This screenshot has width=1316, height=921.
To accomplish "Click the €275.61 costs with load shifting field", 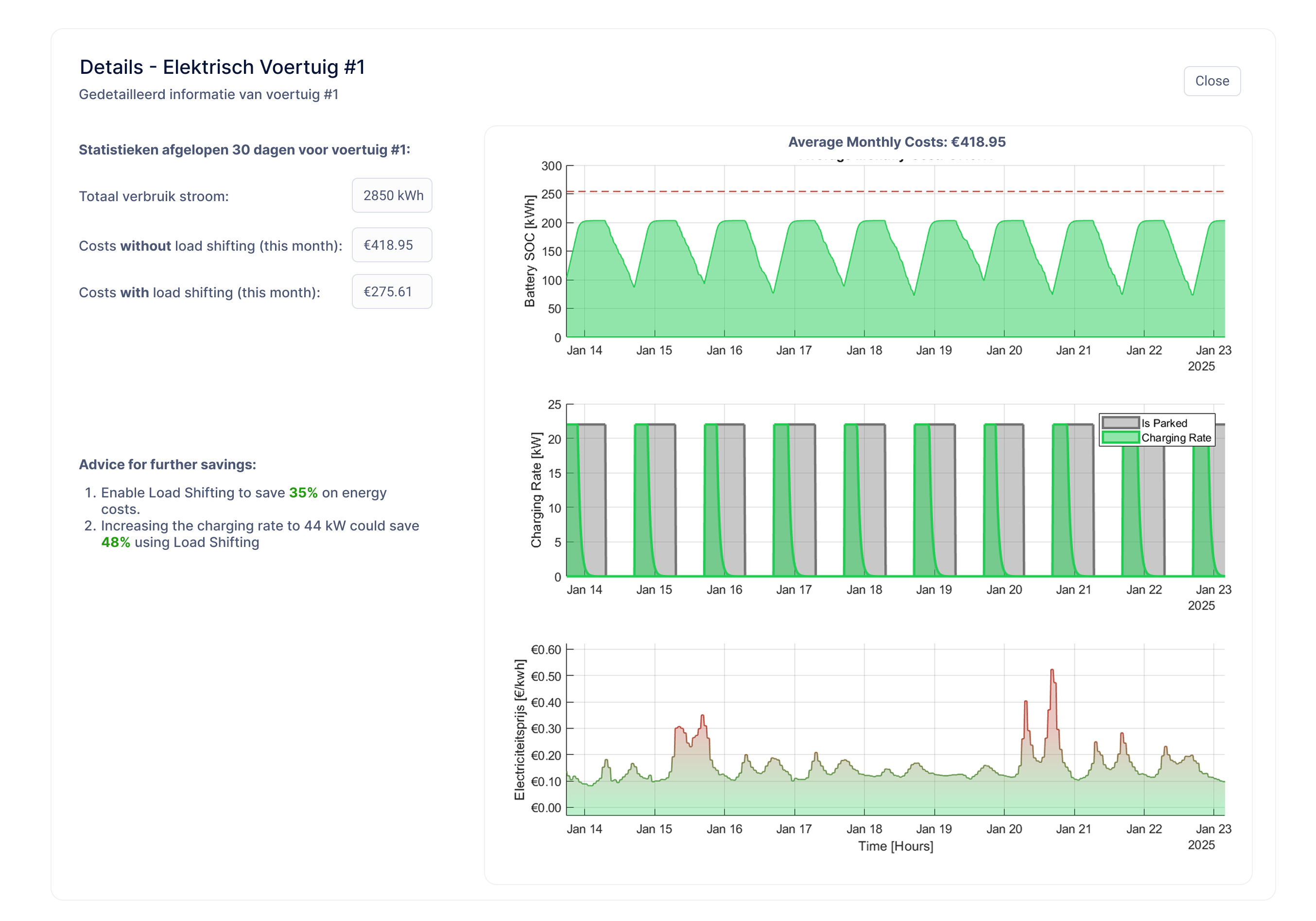I will (392, 291).
